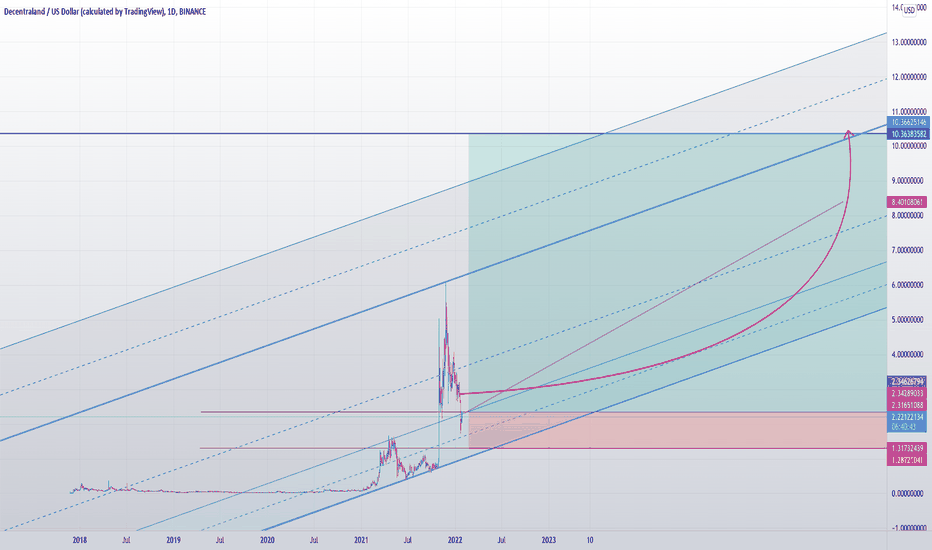932x550 pixels.
Task: Click the 10.36383582 price label
Action: [x=907, y=134]
